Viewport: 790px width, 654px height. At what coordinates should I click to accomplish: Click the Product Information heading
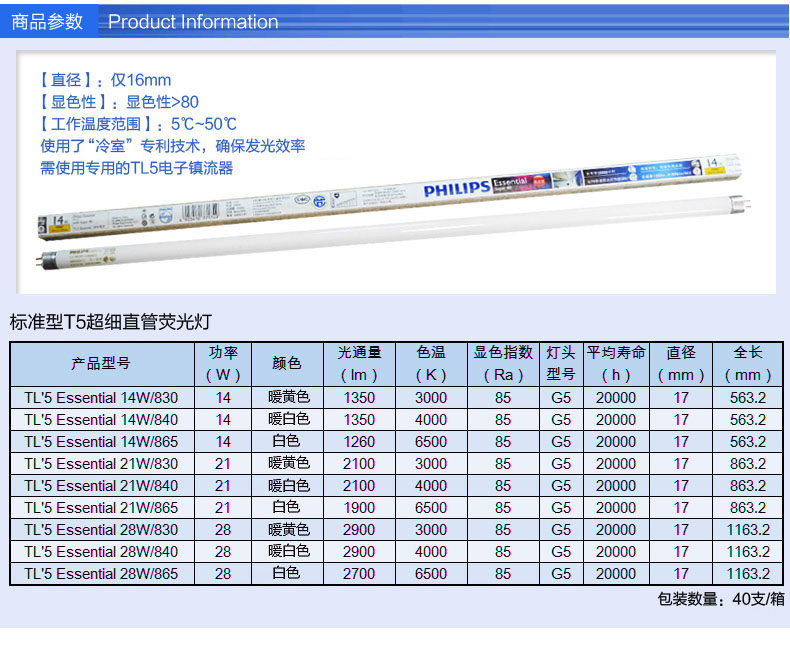point(193,22)
